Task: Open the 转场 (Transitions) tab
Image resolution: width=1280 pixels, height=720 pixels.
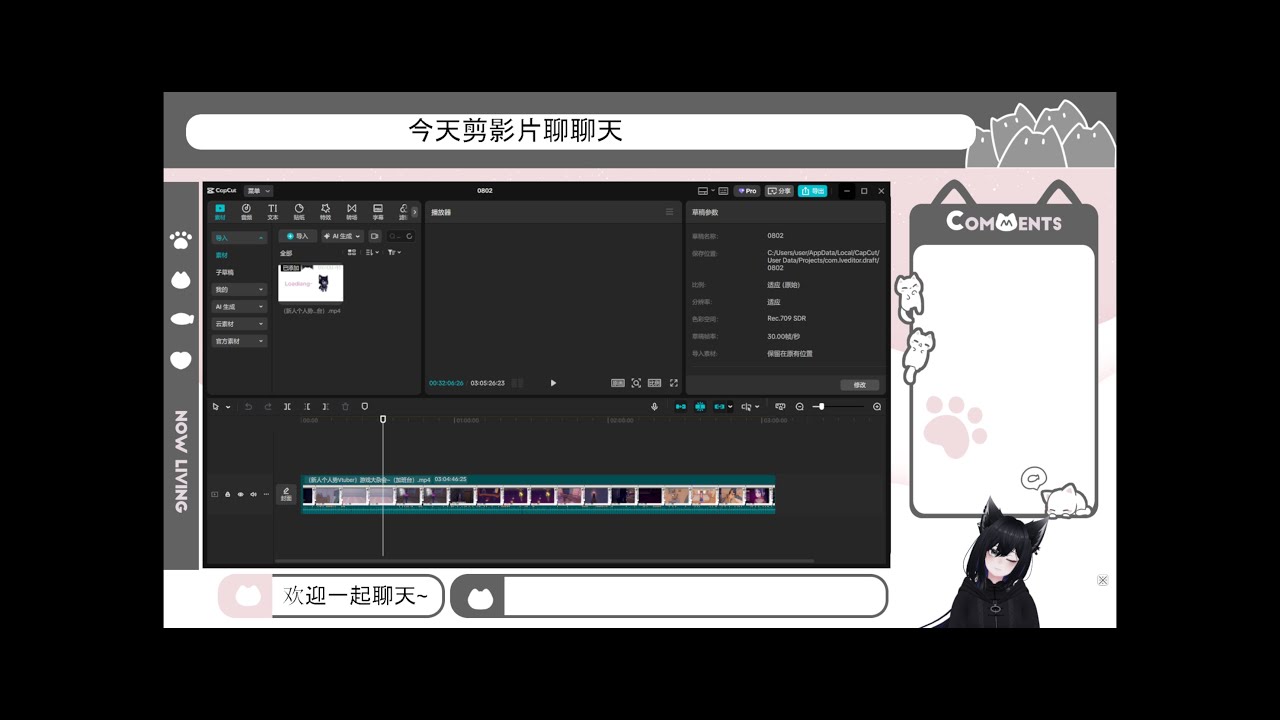Action: pos(352,211)
